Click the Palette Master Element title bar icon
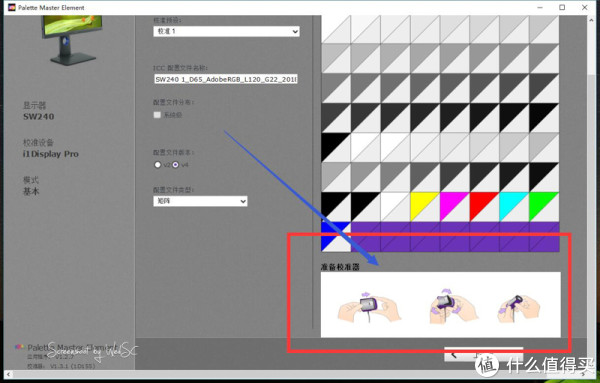This screenshot has height=383, width=600. click(11, 7)
